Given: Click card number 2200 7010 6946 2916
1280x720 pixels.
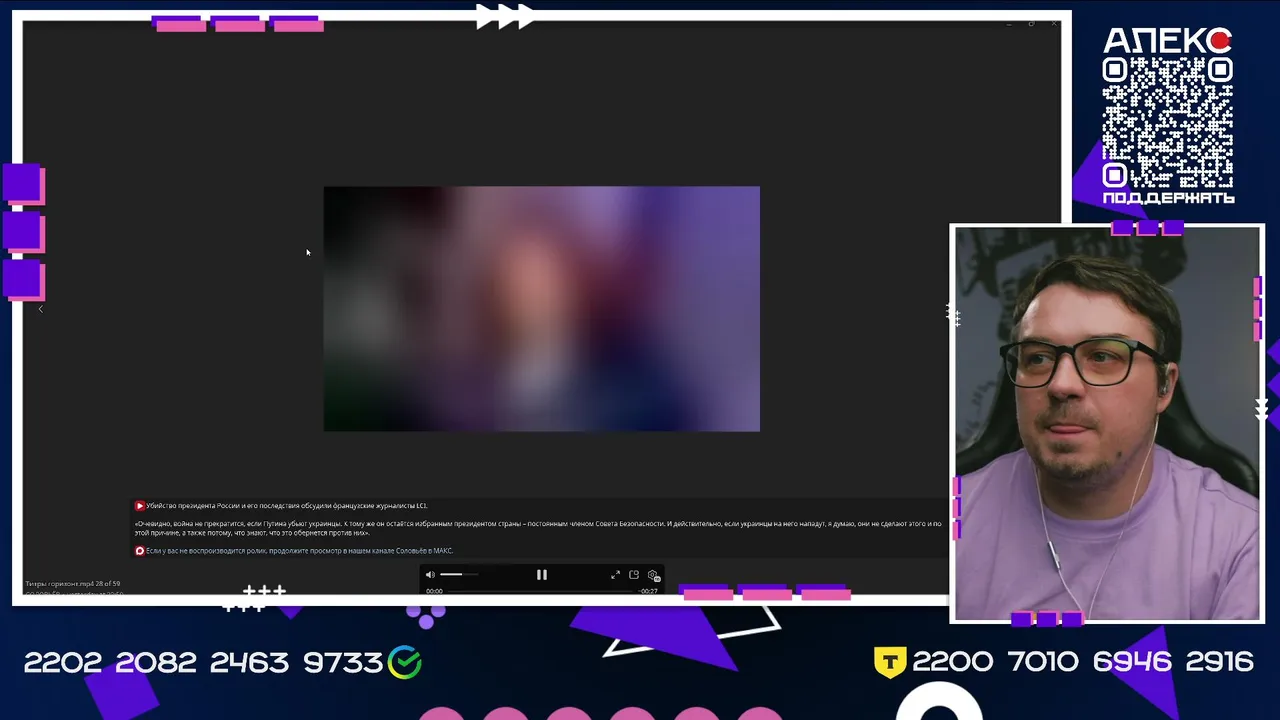Looking at the screenshot, I should point(1083,662).
